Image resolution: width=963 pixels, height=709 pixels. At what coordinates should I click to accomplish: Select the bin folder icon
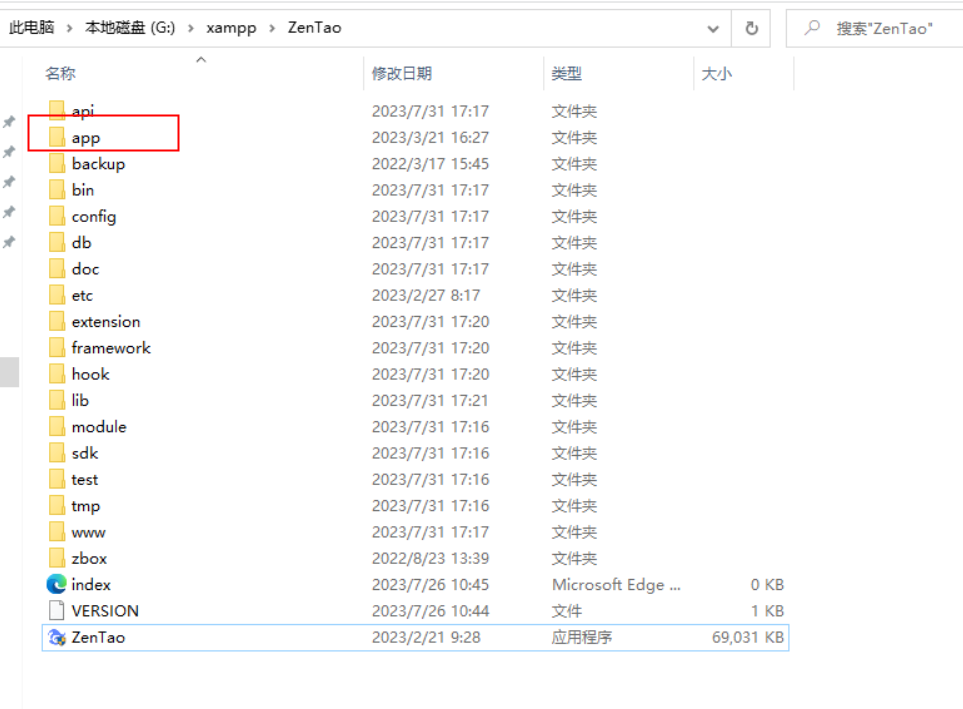click(57, 190)
